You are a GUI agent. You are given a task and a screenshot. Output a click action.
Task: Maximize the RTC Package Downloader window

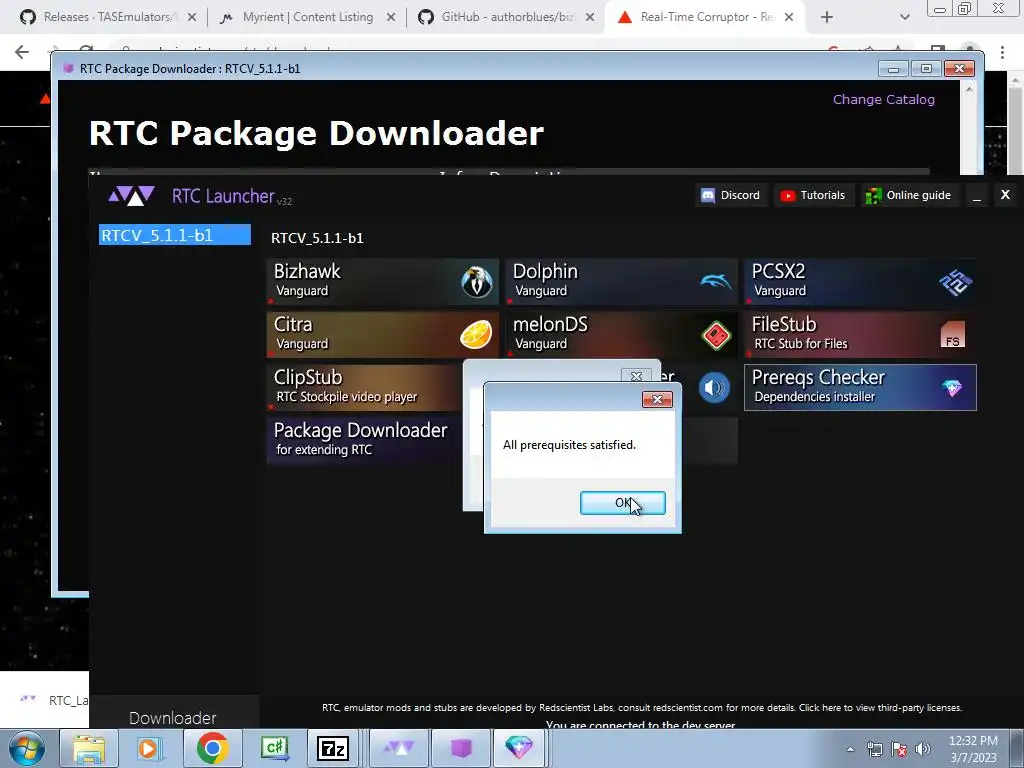click(926, 69)
